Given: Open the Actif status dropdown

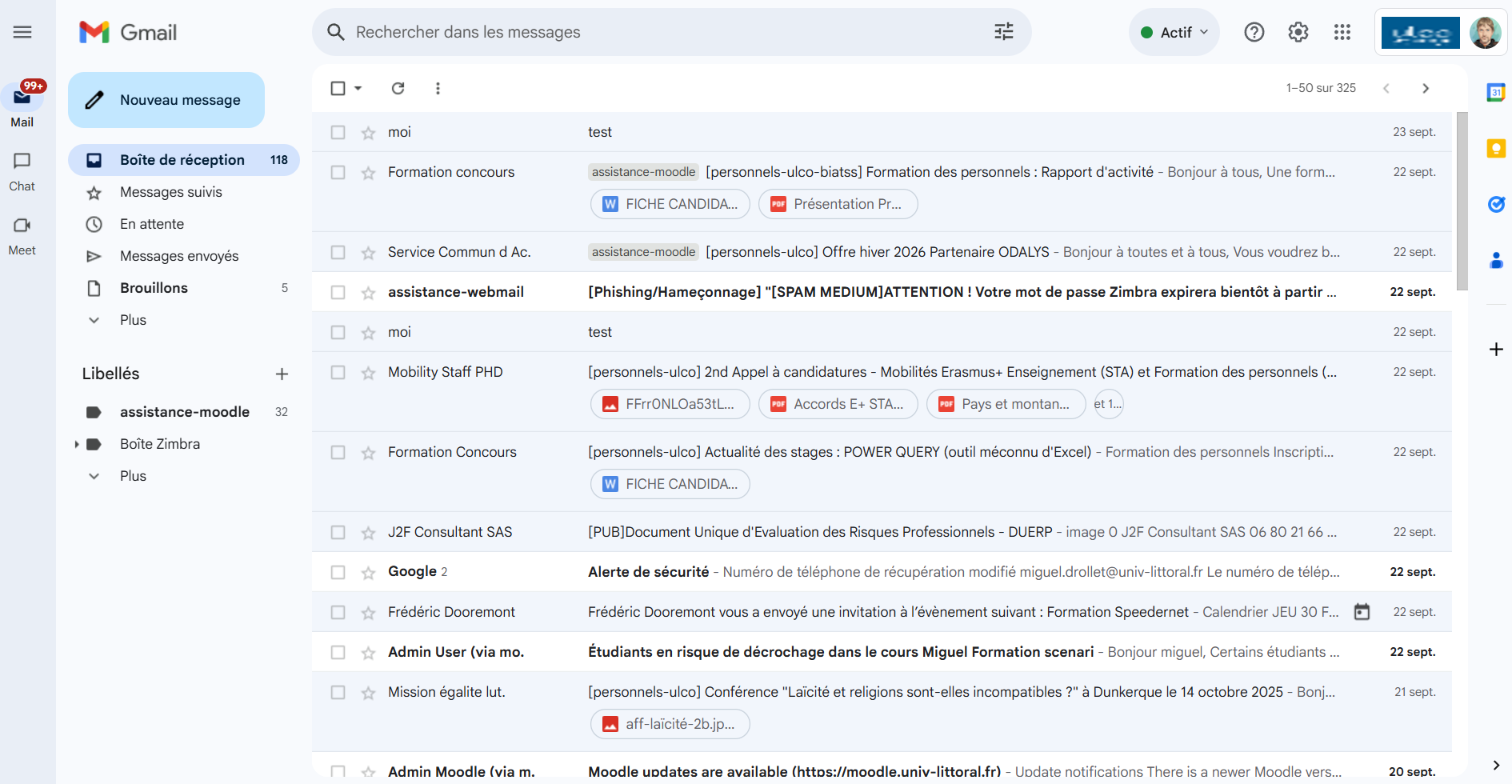Looking at the screenshot, I should tap(1174, 32).
